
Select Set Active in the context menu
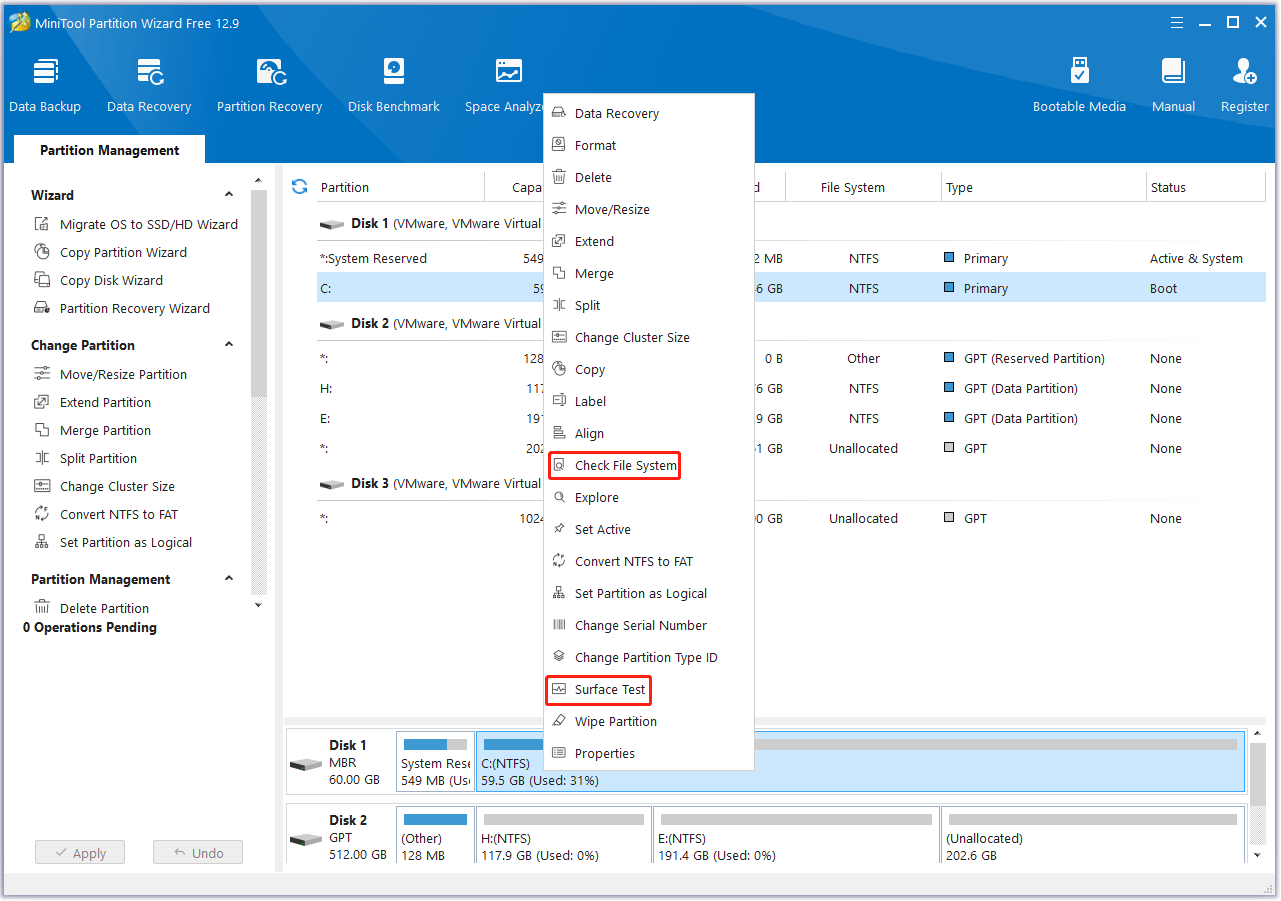pos(648,530)
